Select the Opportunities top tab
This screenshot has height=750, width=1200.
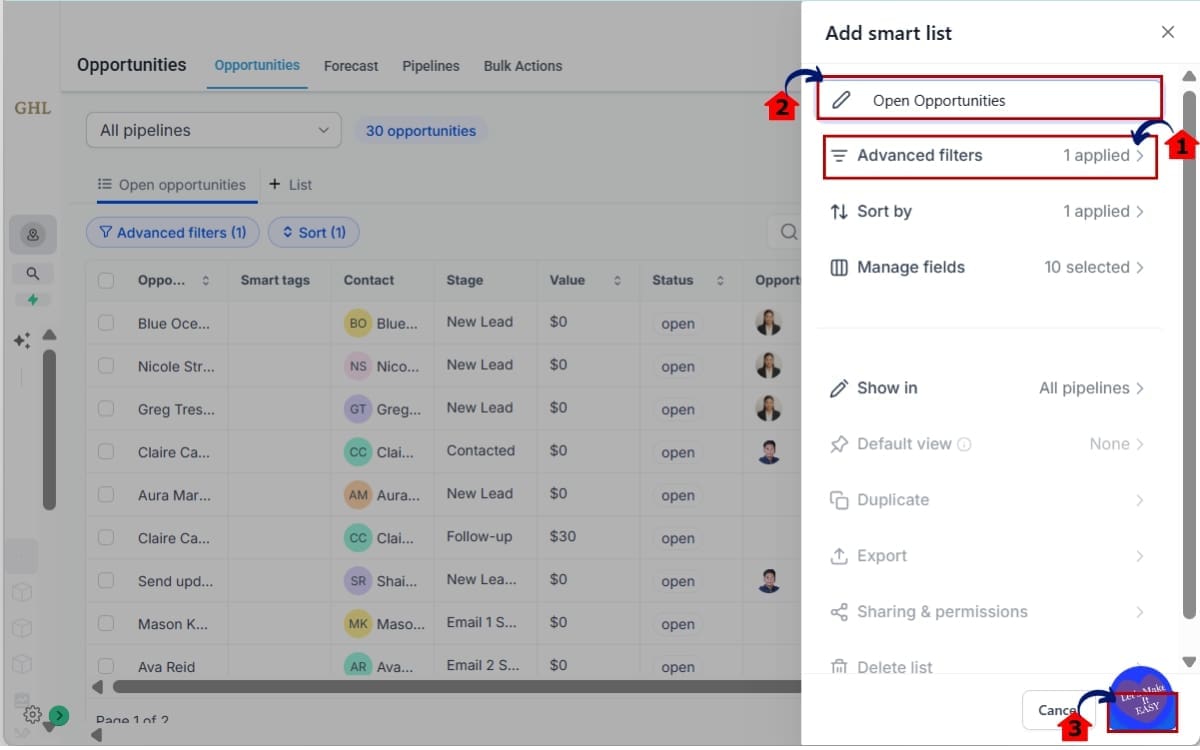pos(257,66)
